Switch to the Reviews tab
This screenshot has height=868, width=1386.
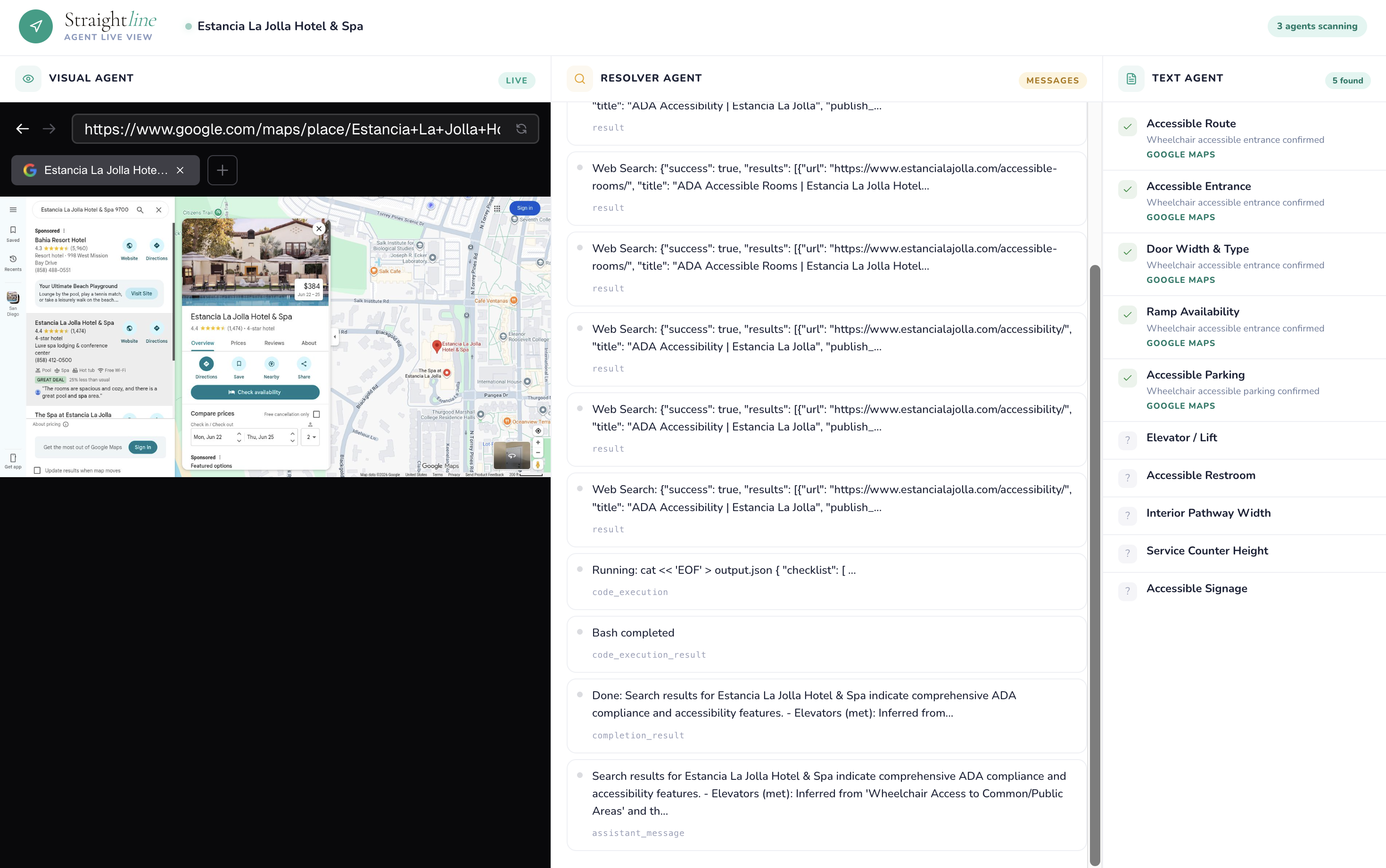tap(274, 343)
